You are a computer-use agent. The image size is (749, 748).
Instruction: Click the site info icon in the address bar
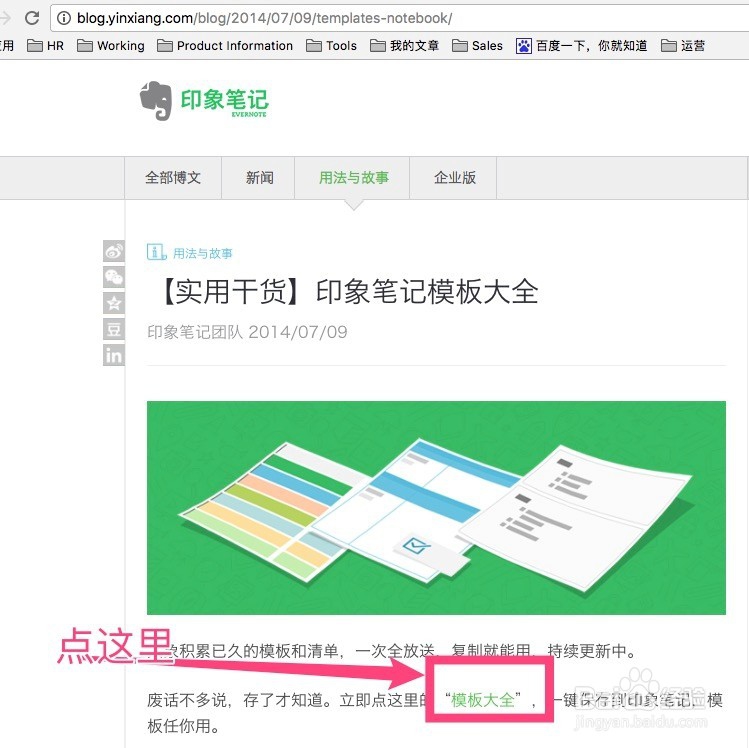coord(64,18)
